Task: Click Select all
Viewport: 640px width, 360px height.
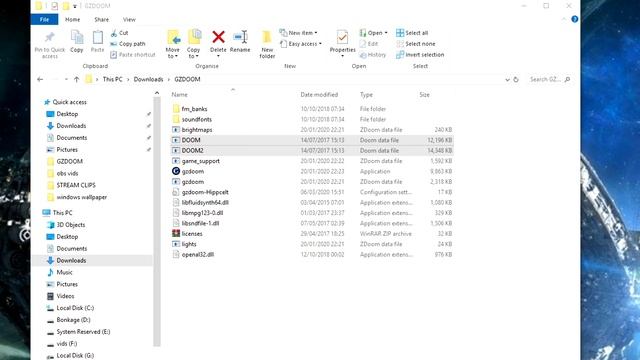Action: (412, 33)
